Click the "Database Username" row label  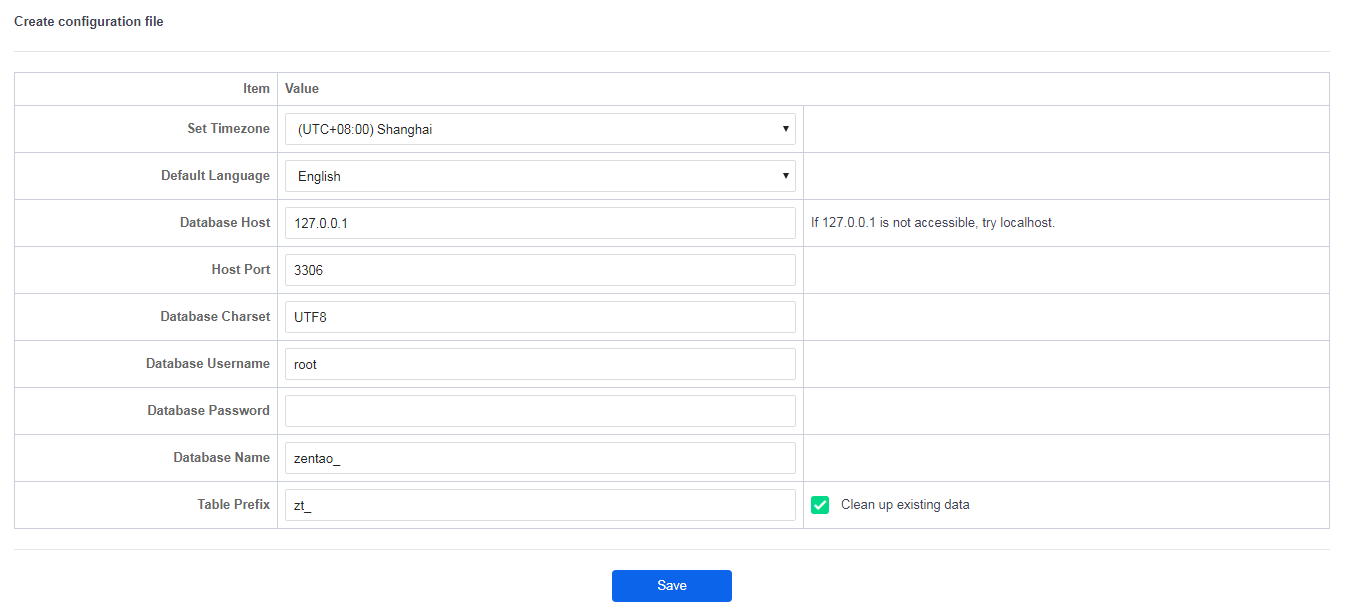coord(208,364)
